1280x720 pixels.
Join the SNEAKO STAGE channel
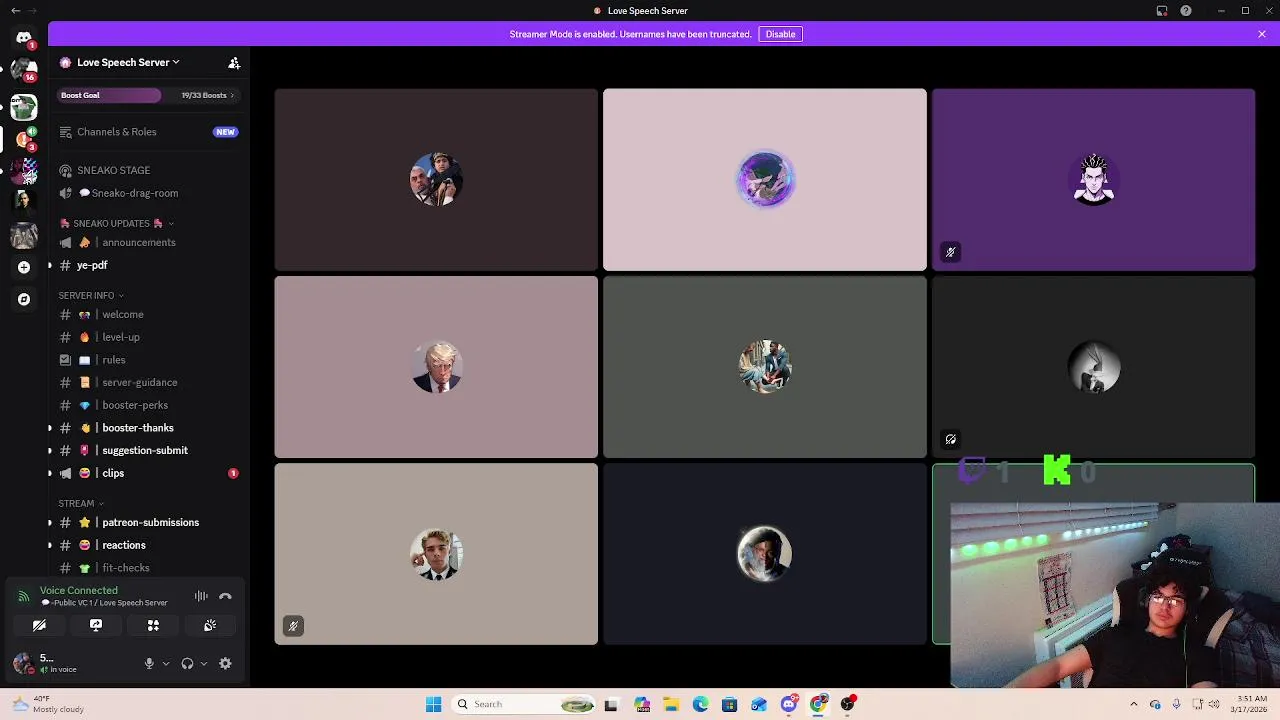(149, 170)
